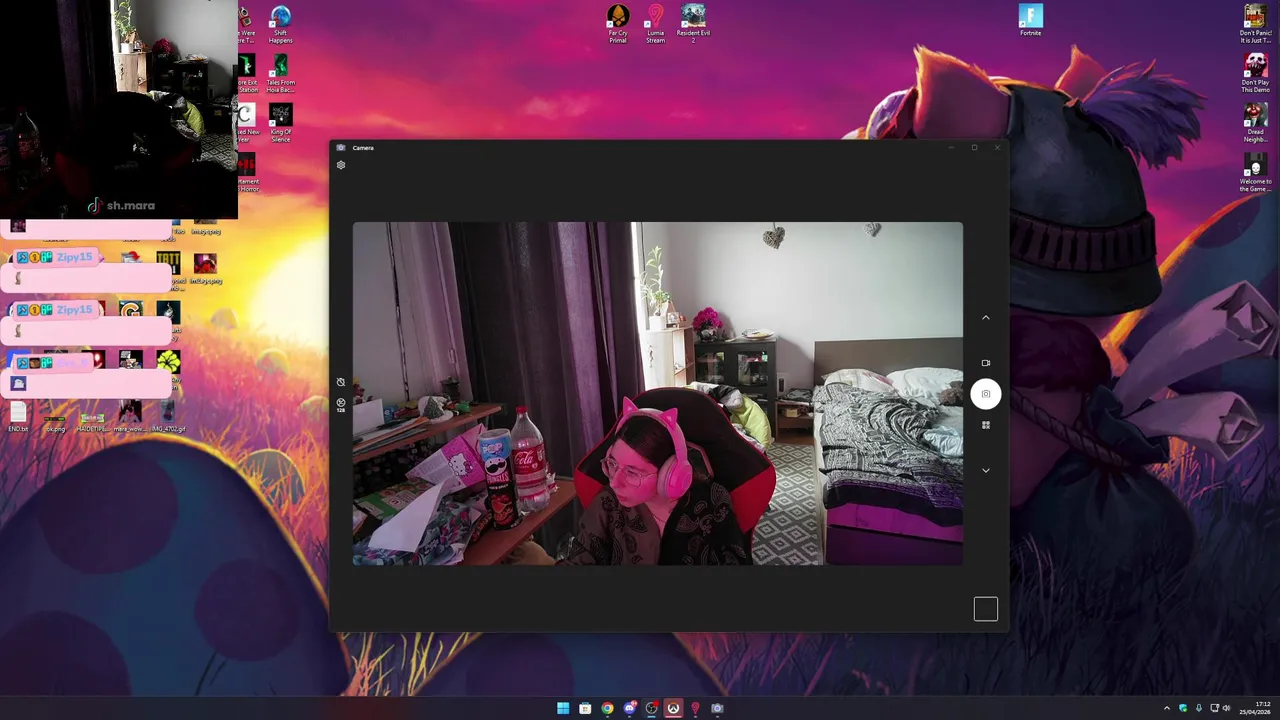Open Don't Panic! It Is Just shortcut
The width and height of the screenshot is (1280, 720).
[x=1255, y=24]
